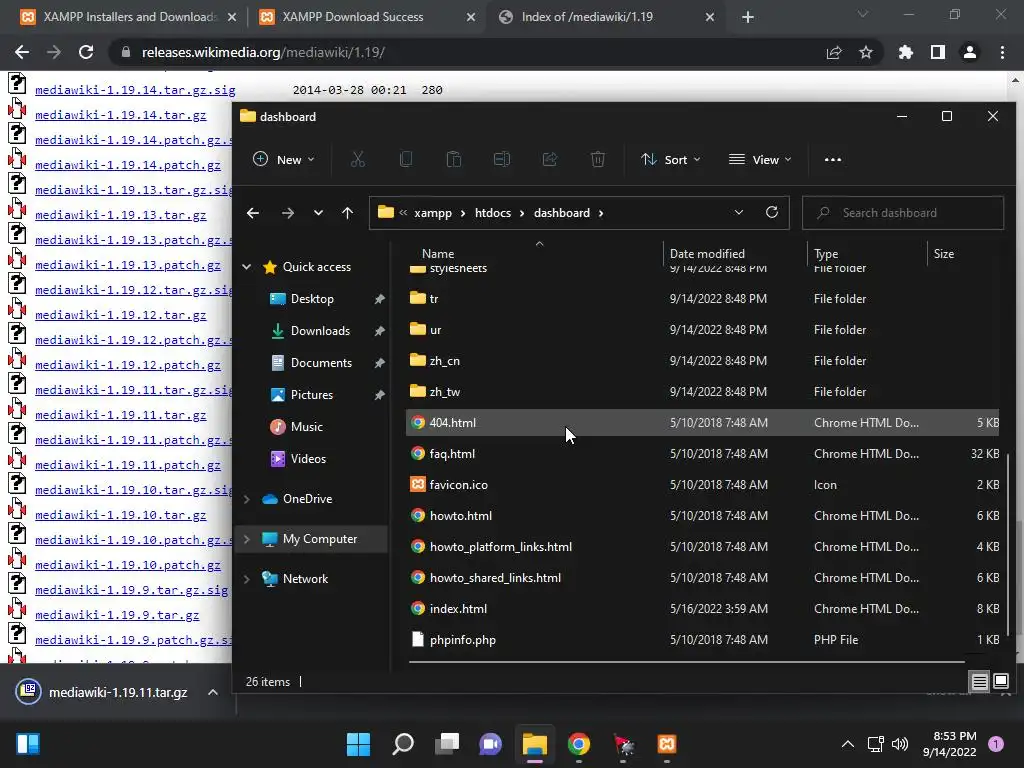
Task: Switch to XAMPP Installers and Downloads tab
Action: [130, 17]
